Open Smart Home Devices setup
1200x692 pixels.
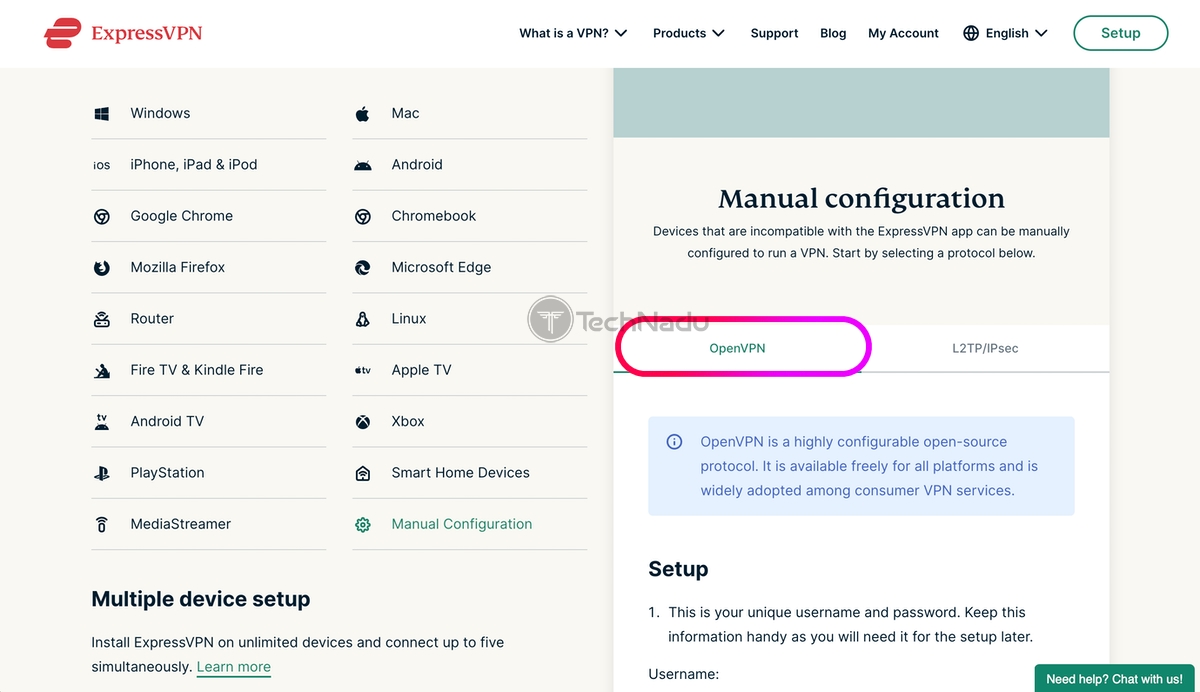click(x=469, y=473)
